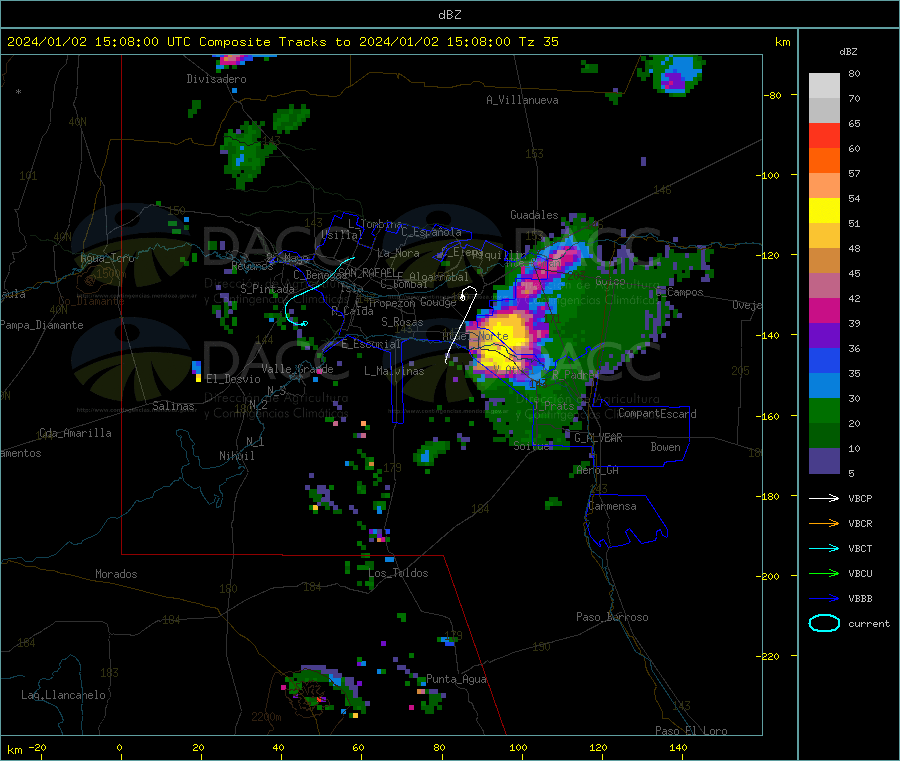Click the 'Paso_El_Loro' map label
The width and height of the screenshot is (900, 761).
pos(691,731)
